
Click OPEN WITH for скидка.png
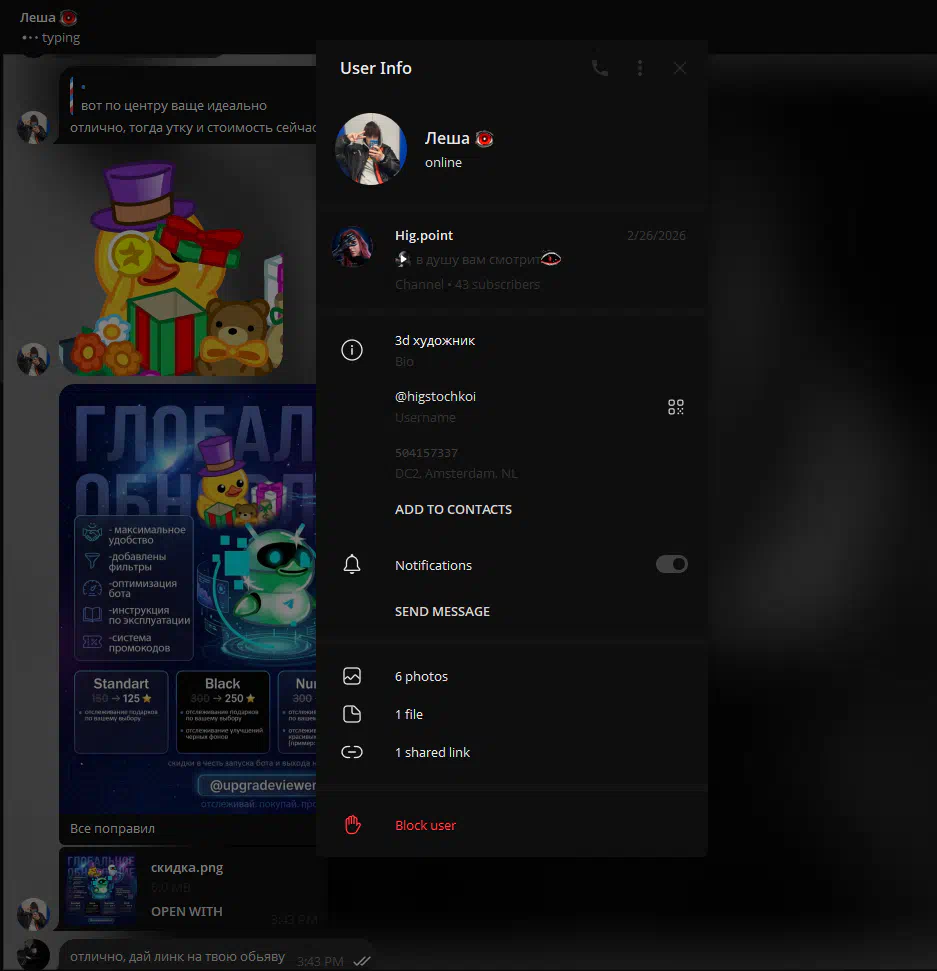tap(186, 912)
